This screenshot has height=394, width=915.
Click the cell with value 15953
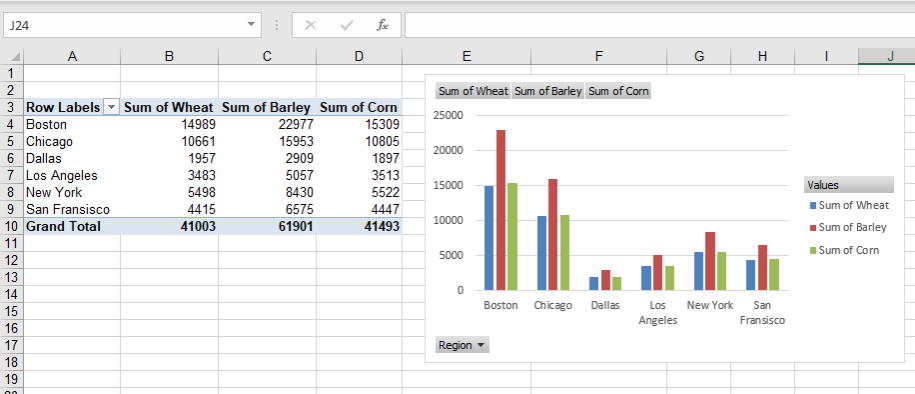click(x=267, y=141)
